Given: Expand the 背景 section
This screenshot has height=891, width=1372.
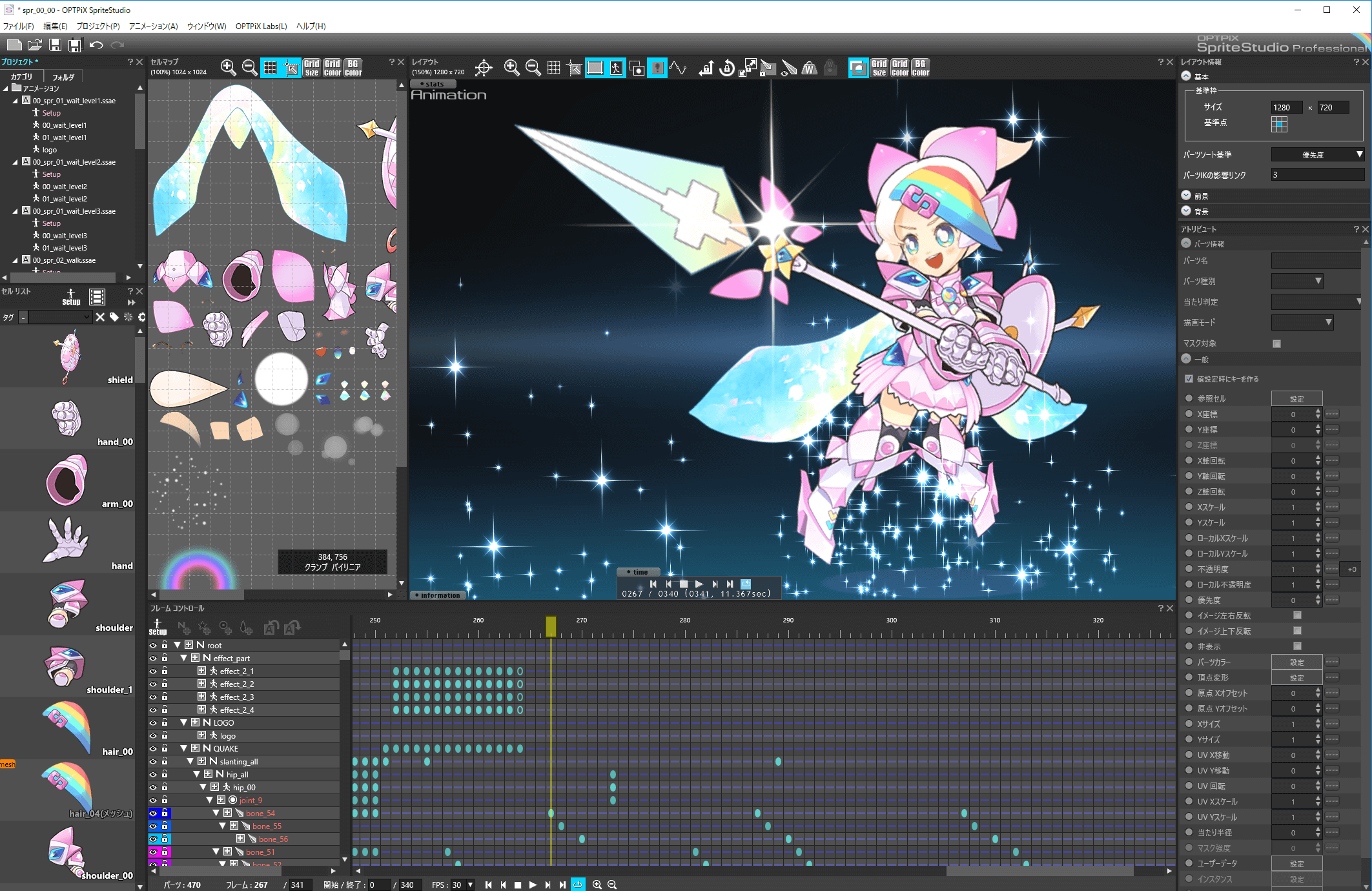Looking at the screenshot, I should pos(1186,211).
